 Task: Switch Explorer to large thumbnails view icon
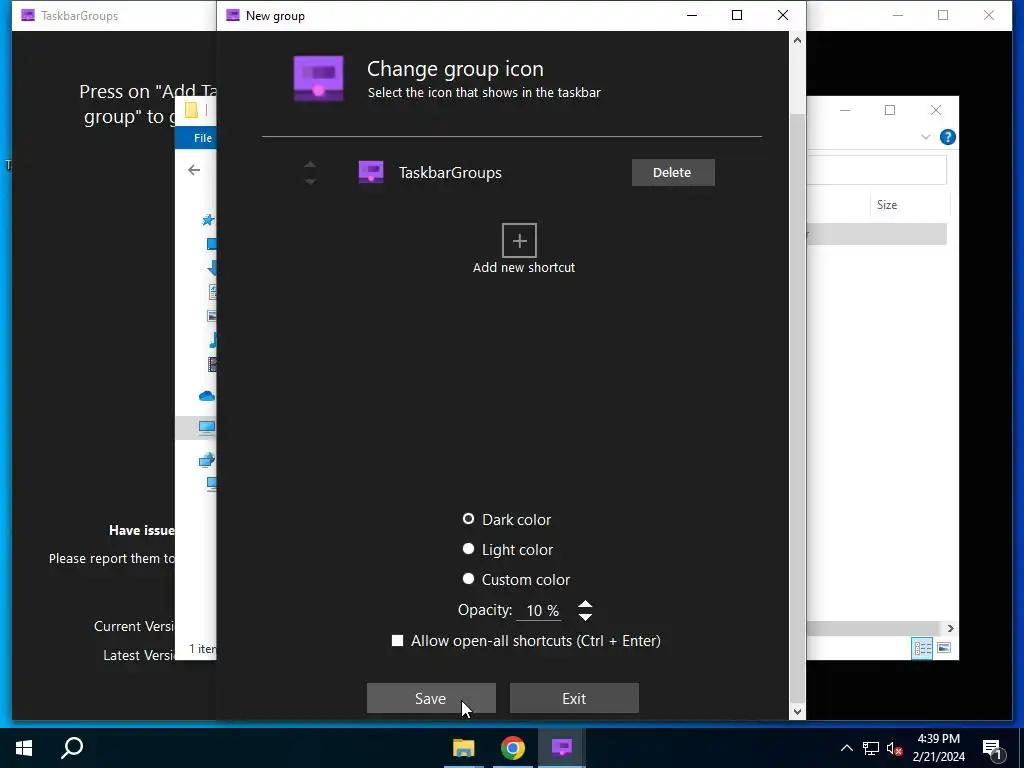pyautogui.click(x=944, y=648)
